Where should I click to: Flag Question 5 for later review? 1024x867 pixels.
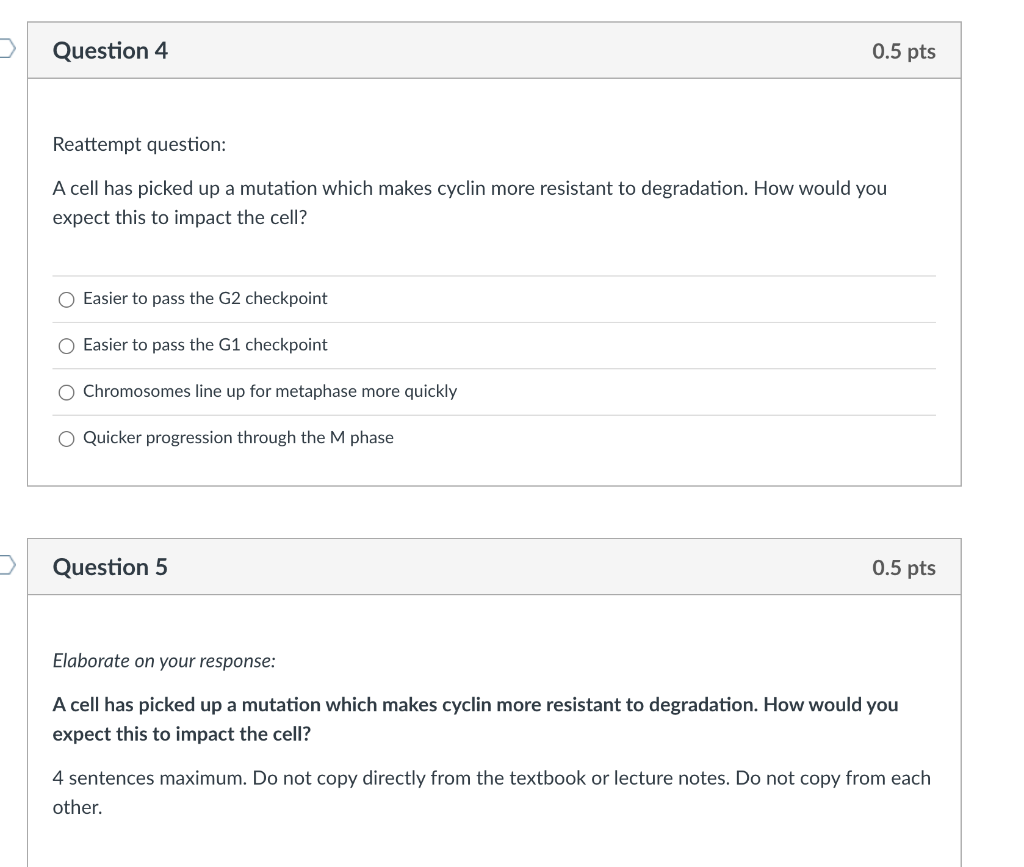7,565
